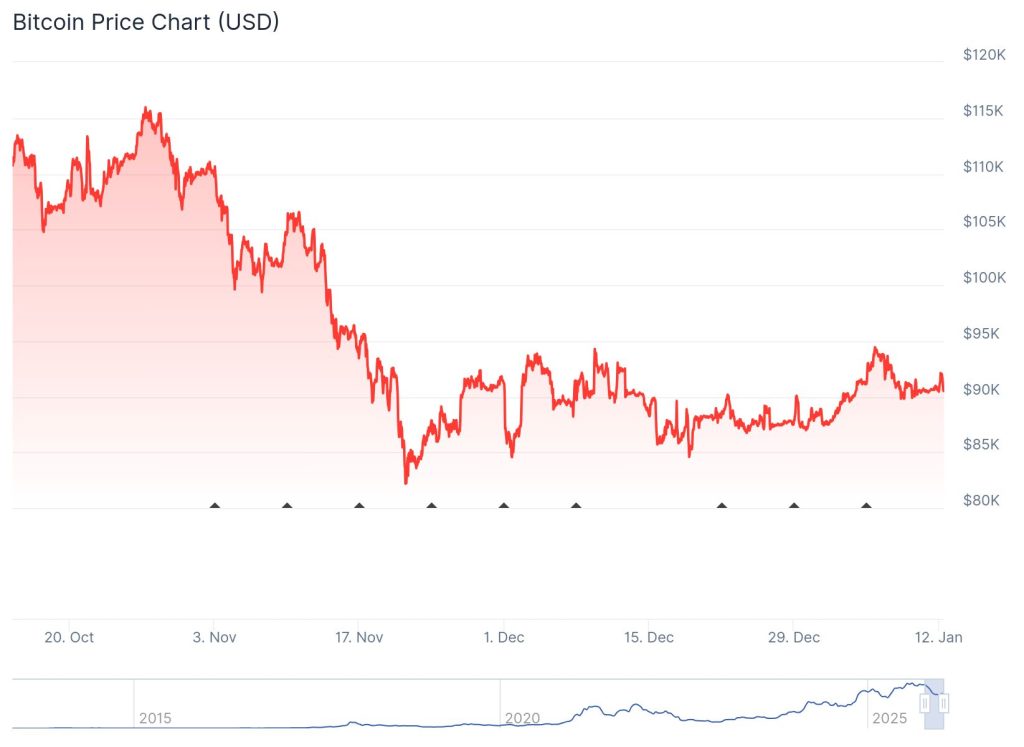Click the Bitcoin Price Chart (USD) title
Screen dimensions: 1024x747
(x=146, y=22)
